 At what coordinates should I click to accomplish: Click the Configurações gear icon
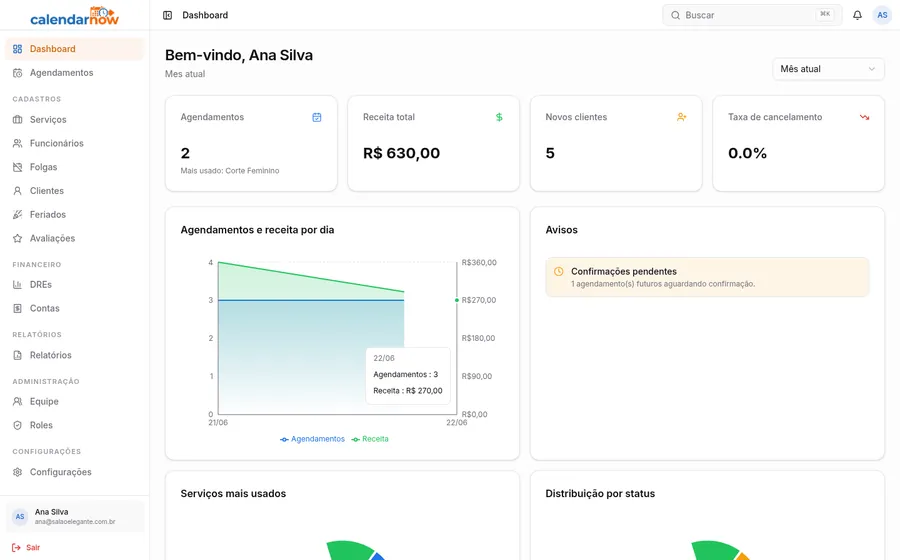coord(18,472)
